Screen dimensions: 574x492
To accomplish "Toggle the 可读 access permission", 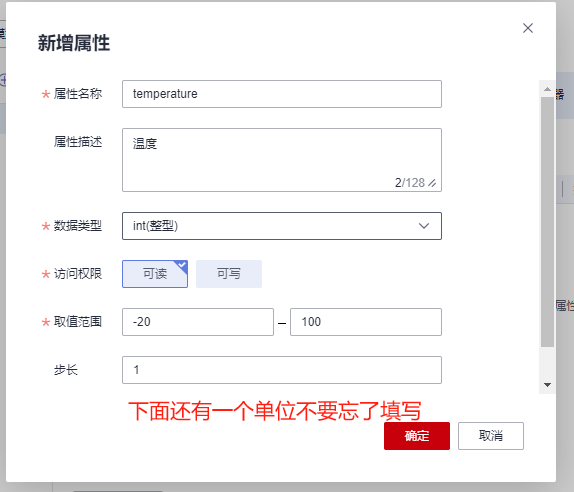I will (155, 274).
